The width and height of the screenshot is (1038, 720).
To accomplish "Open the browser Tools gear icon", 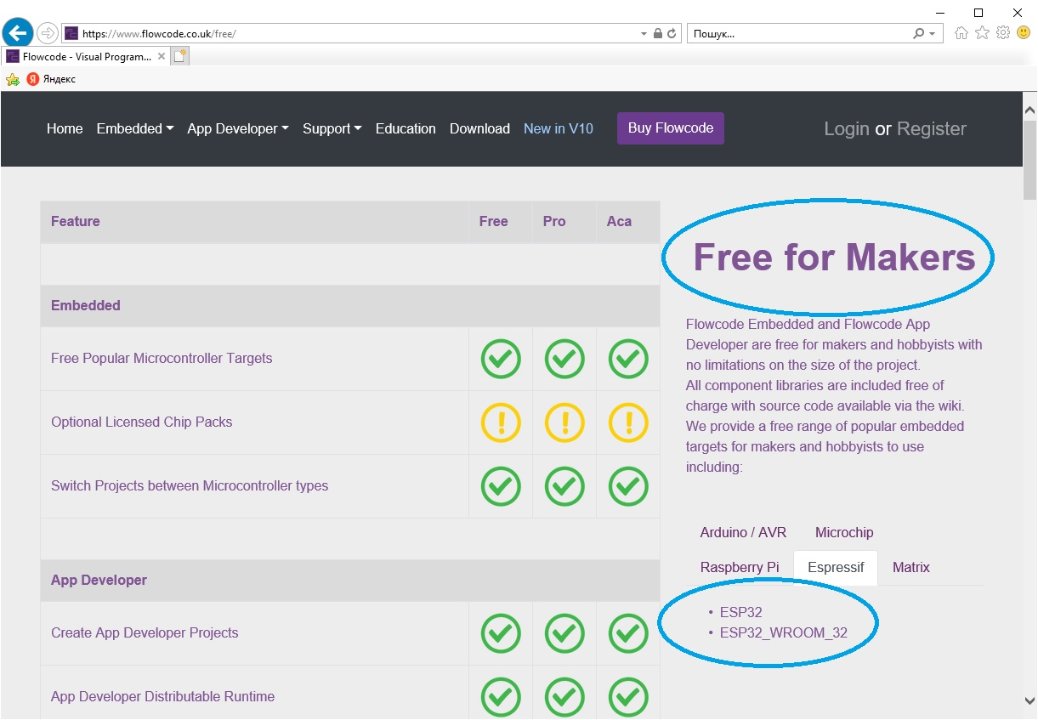I will coord(1003,32).
